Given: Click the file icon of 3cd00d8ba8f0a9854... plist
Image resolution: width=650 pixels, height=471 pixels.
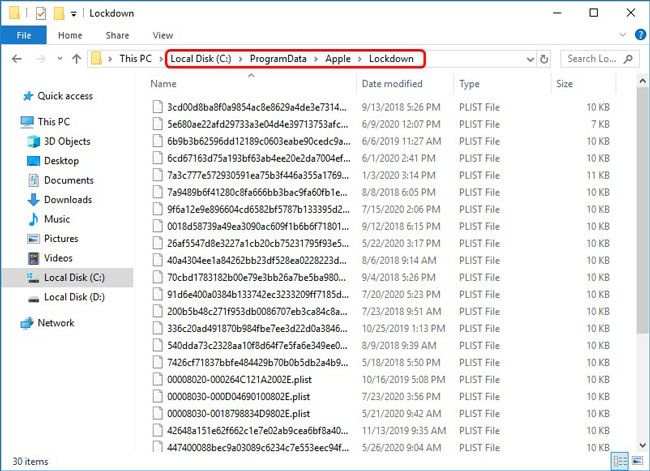Looking at the screenshot, I should (158, 107).
